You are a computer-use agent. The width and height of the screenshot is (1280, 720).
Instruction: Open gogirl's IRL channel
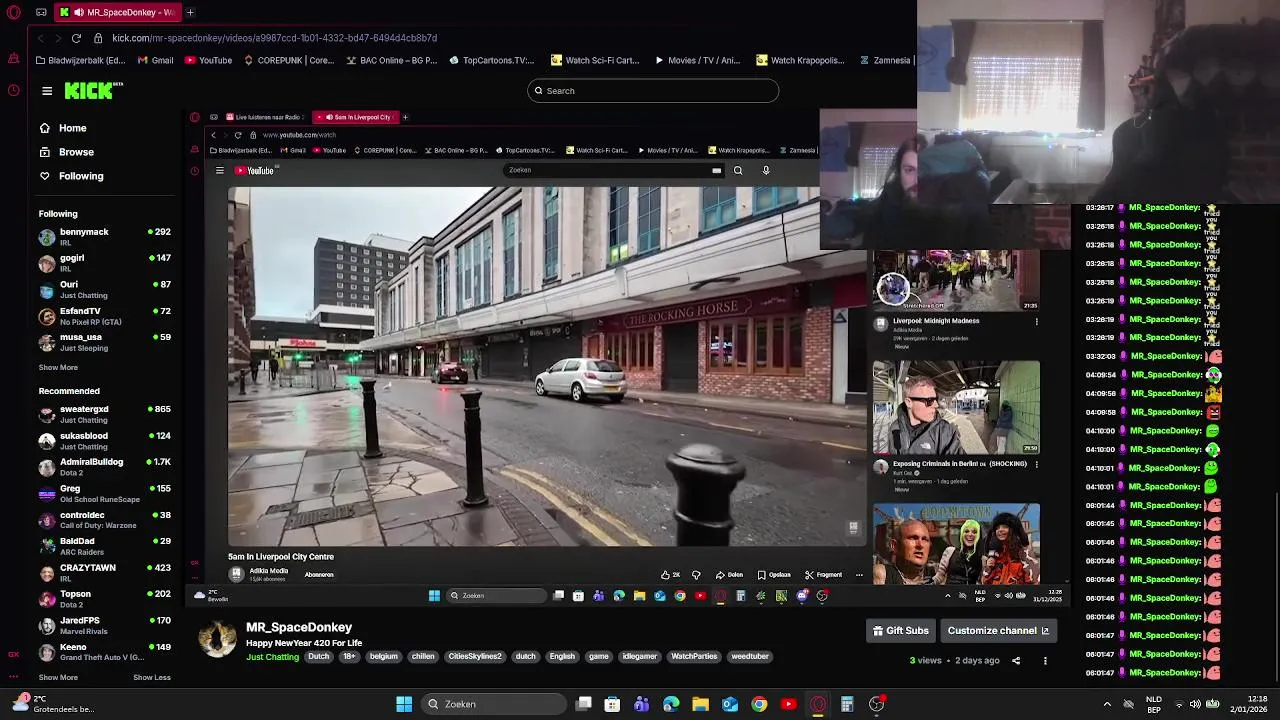pyautogui.click(x=105, y=263)
